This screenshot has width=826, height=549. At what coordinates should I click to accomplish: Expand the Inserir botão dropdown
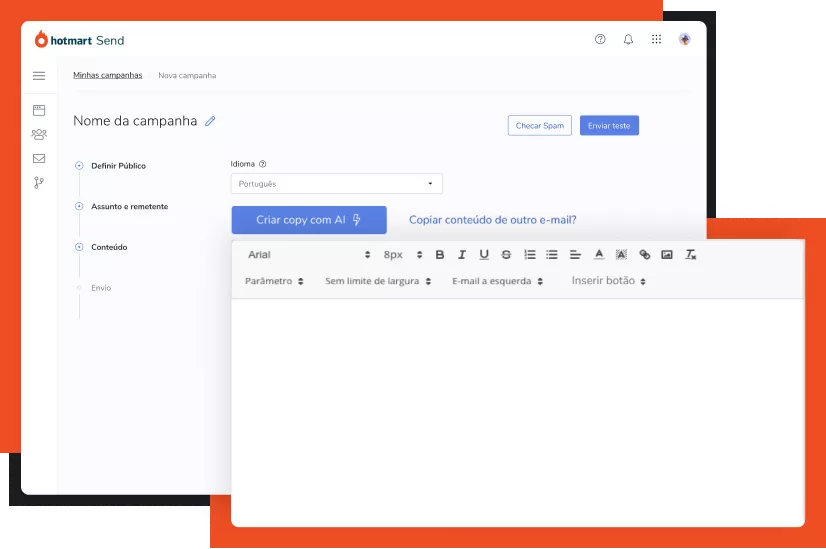pyautogui.click(x=608, y=281)
